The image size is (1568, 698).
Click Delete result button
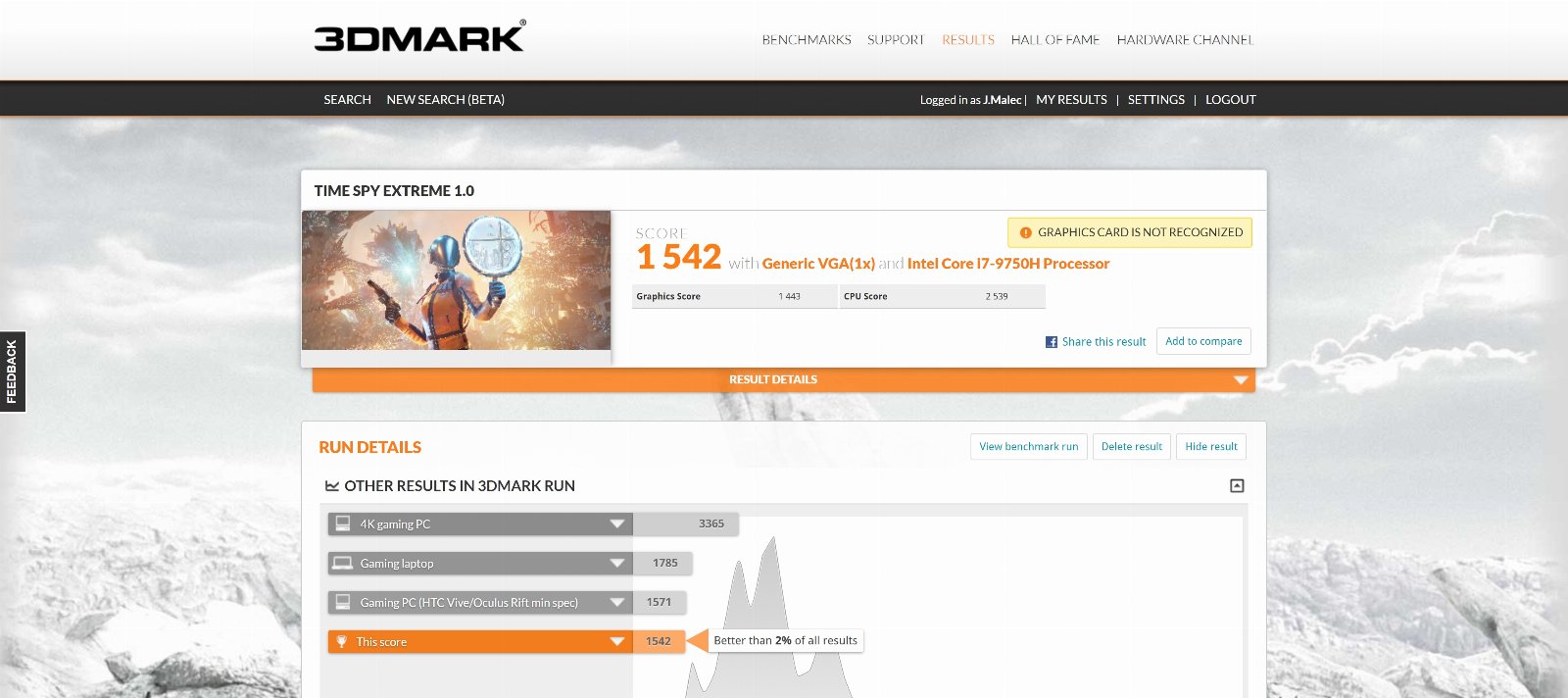point(1132,447)
